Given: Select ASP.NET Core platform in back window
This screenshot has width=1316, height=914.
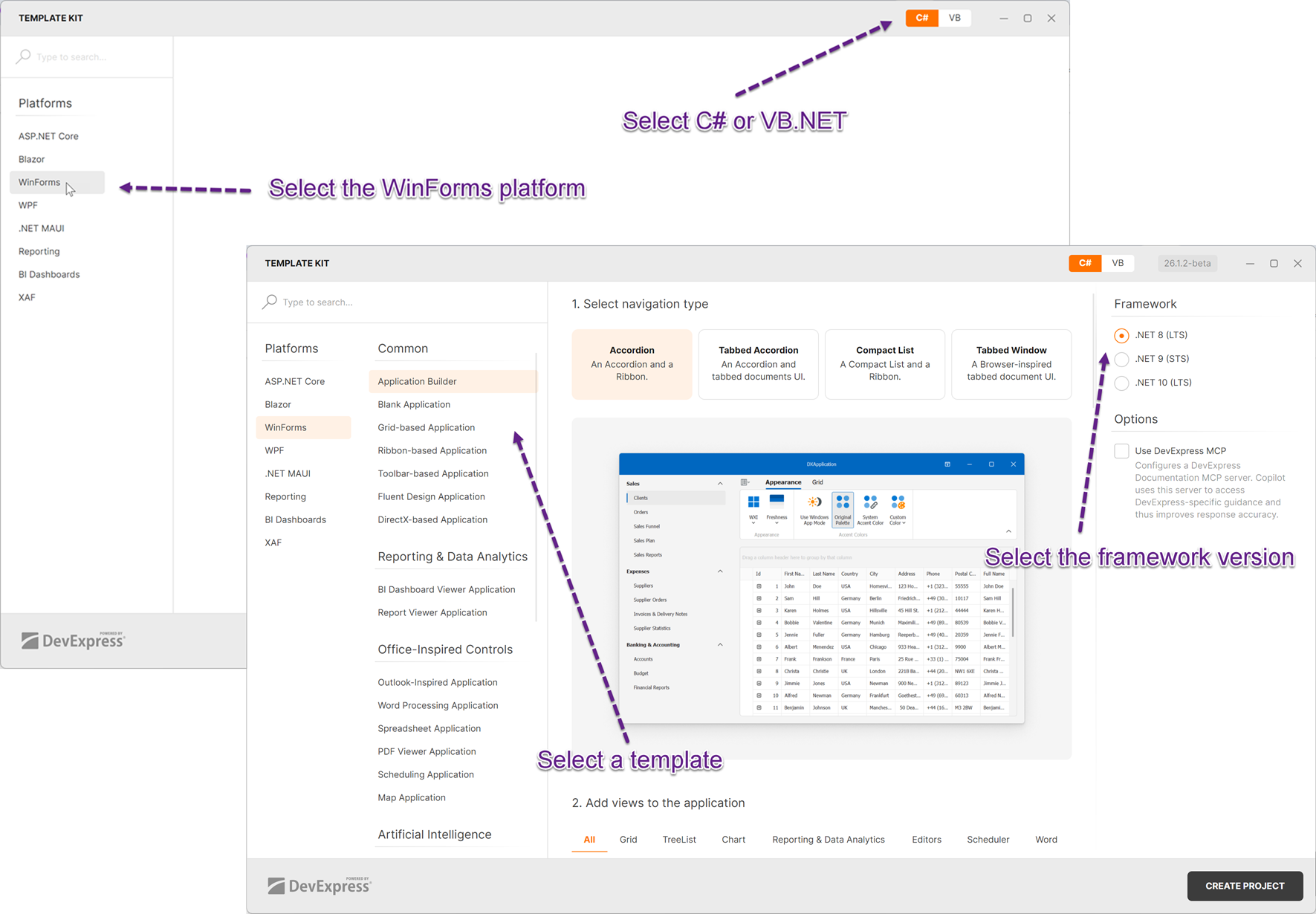Looking at the screenshot, I should point(48,136).
